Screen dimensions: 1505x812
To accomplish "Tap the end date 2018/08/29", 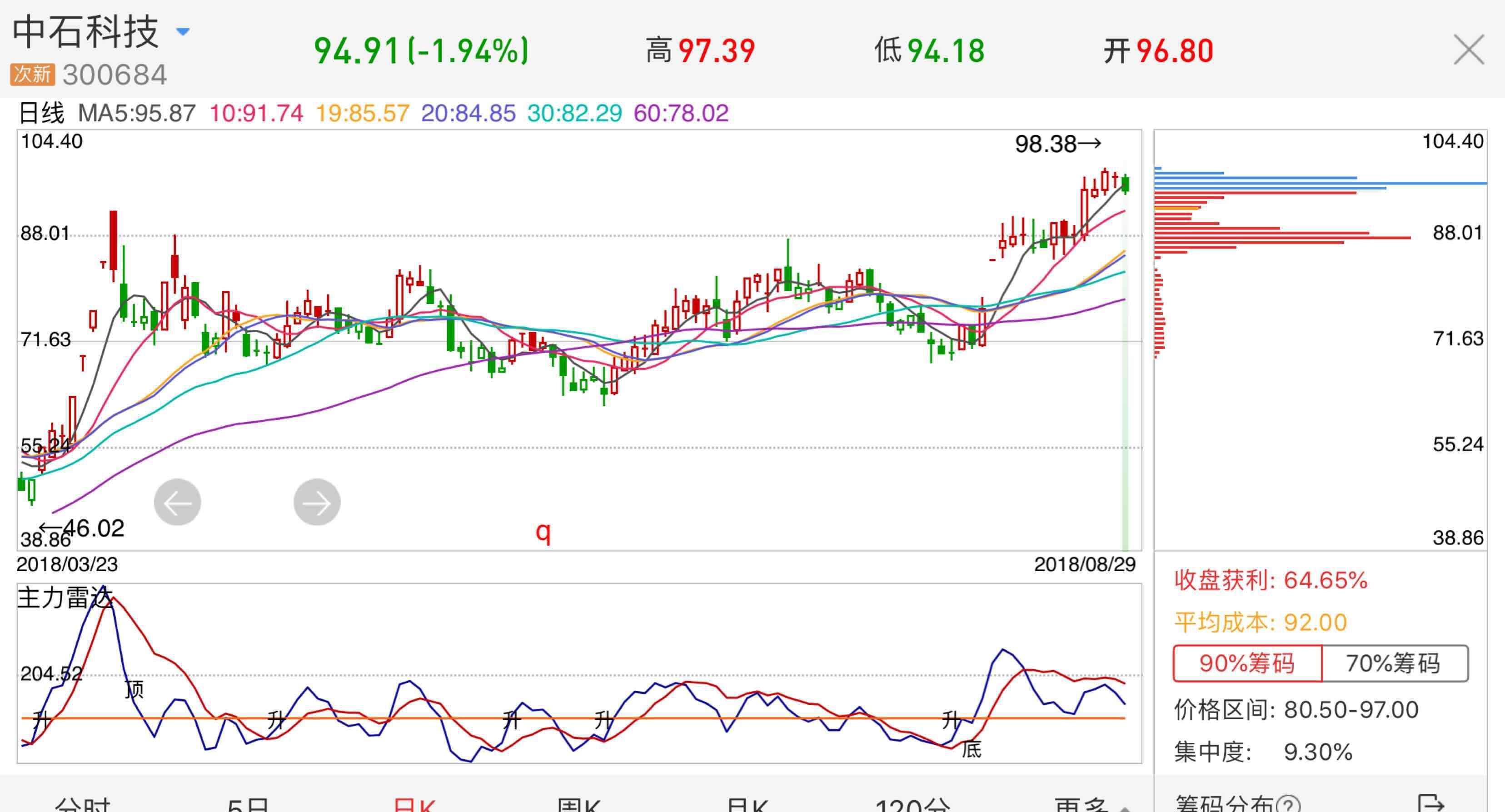I will 1085,564.
